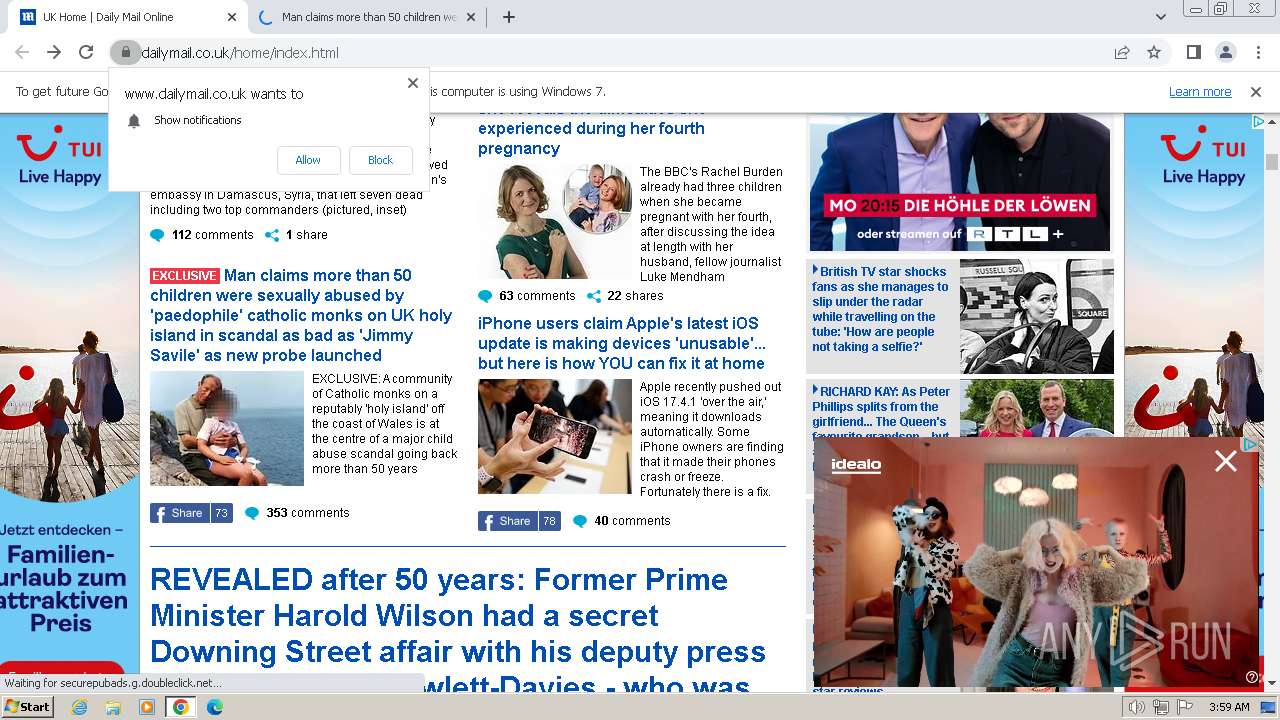The image size is (1280, 720).
Task: Close the UK Home Daily Mail tab
Action: pos(232,17)
